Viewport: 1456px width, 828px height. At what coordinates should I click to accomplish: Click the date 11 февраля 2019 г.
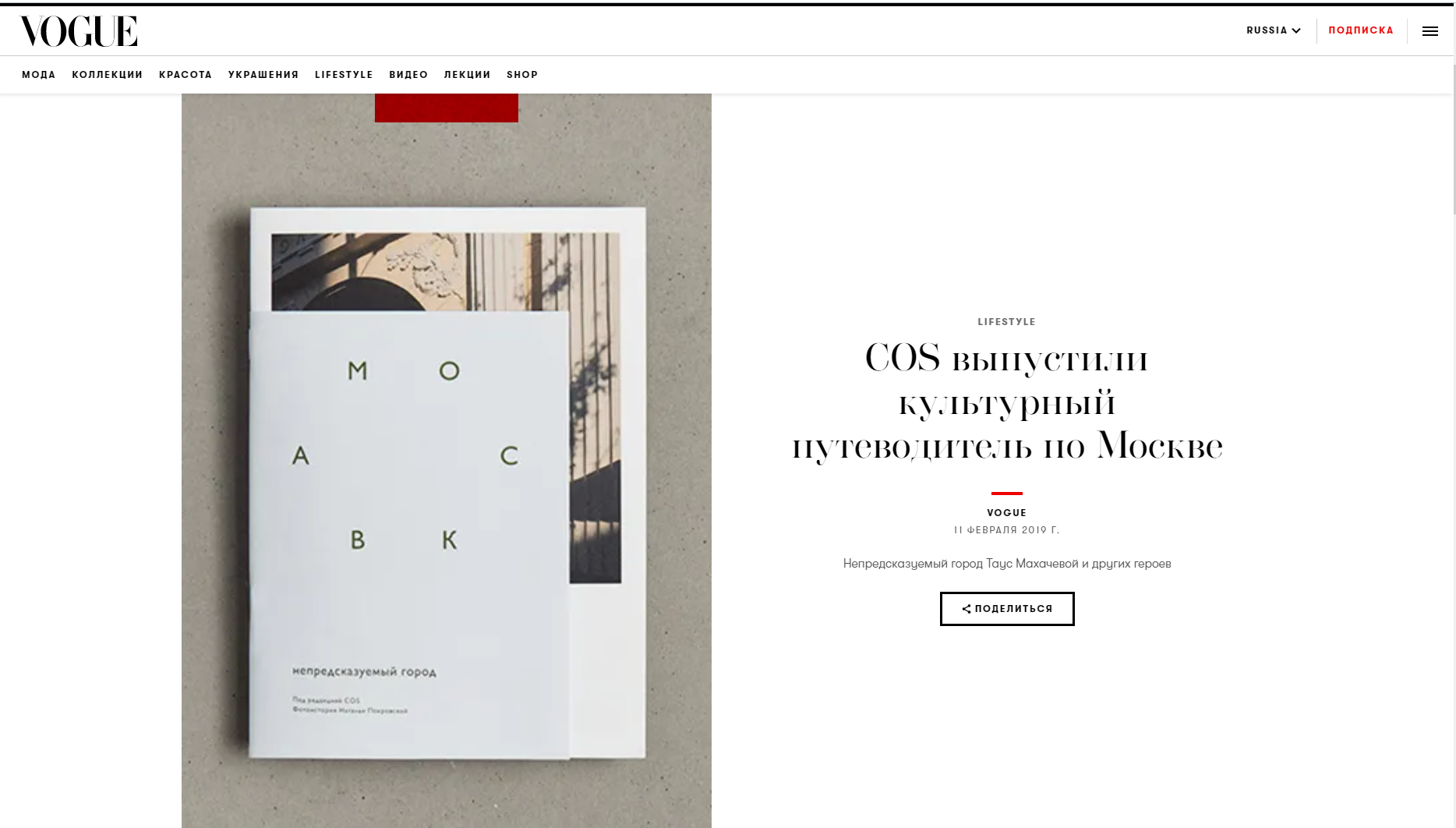pyautogui.click(x=1007, y=530)
